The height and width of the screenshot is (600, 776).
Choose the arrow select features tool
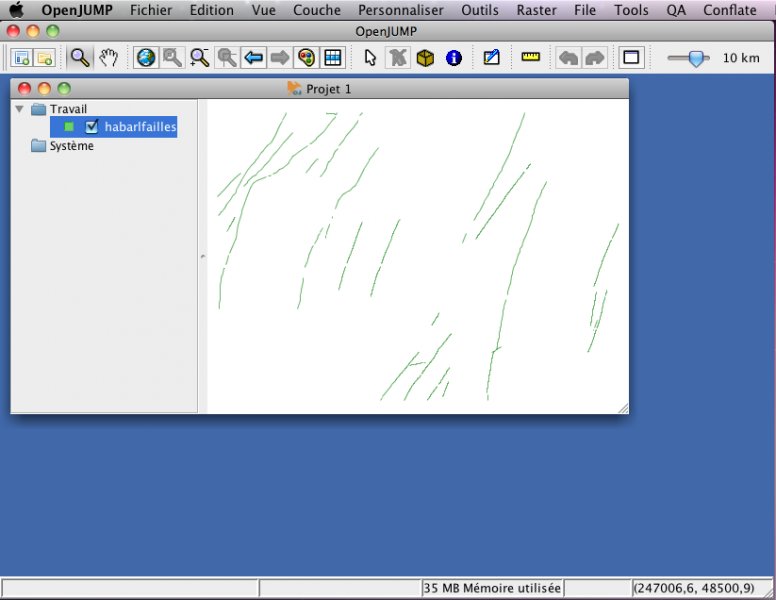(x=371, y=58)
